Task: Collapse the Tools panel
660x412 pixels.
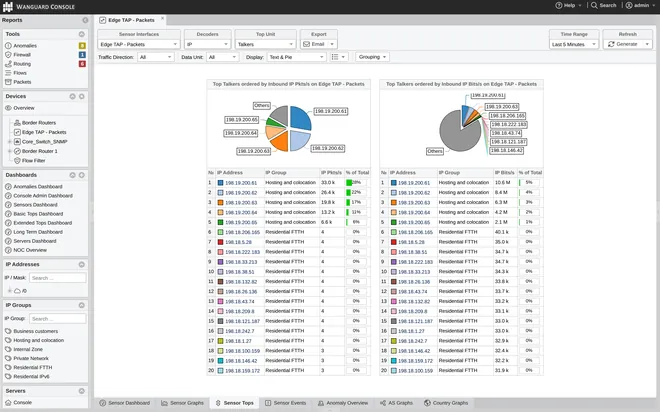Action: [x=82, y=34]
